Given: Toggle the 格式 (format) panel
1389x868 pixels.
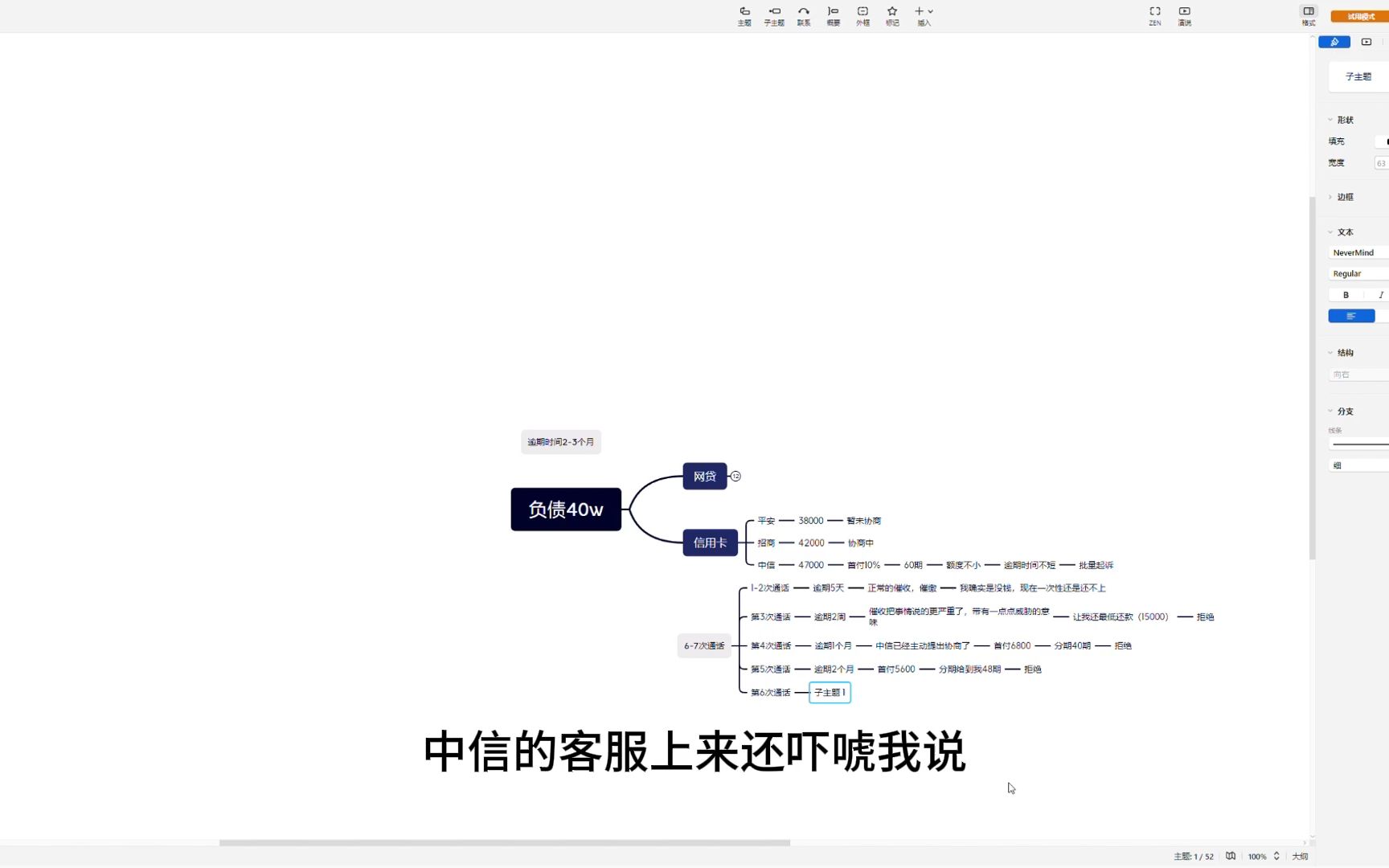Looking at the screenshot, I should 1309,14.
